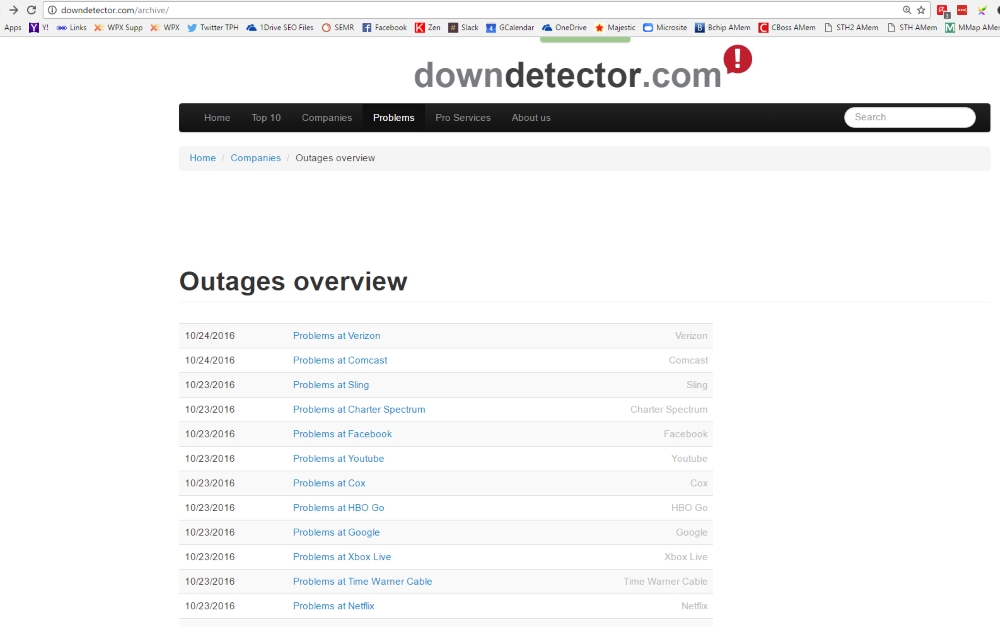This screenshot has height=627, width=1000.
Task: Open the Problems at Netflix link
Action: point(333,606)
